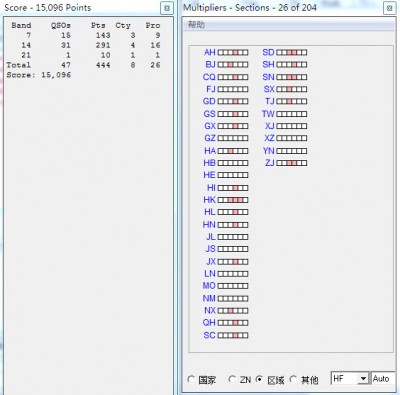Click the band boxes beside AH
This screenshot has height=395, width=400.
pos(233,53)
